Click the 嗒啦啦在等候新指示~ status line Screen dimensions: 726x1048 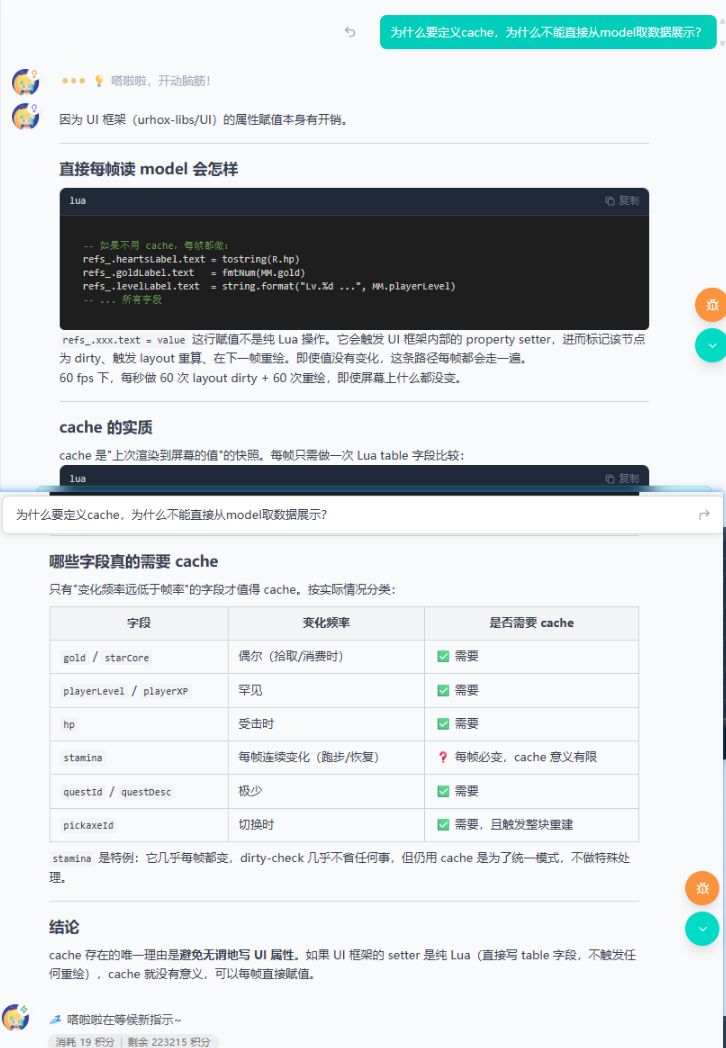click(124, 1019)
